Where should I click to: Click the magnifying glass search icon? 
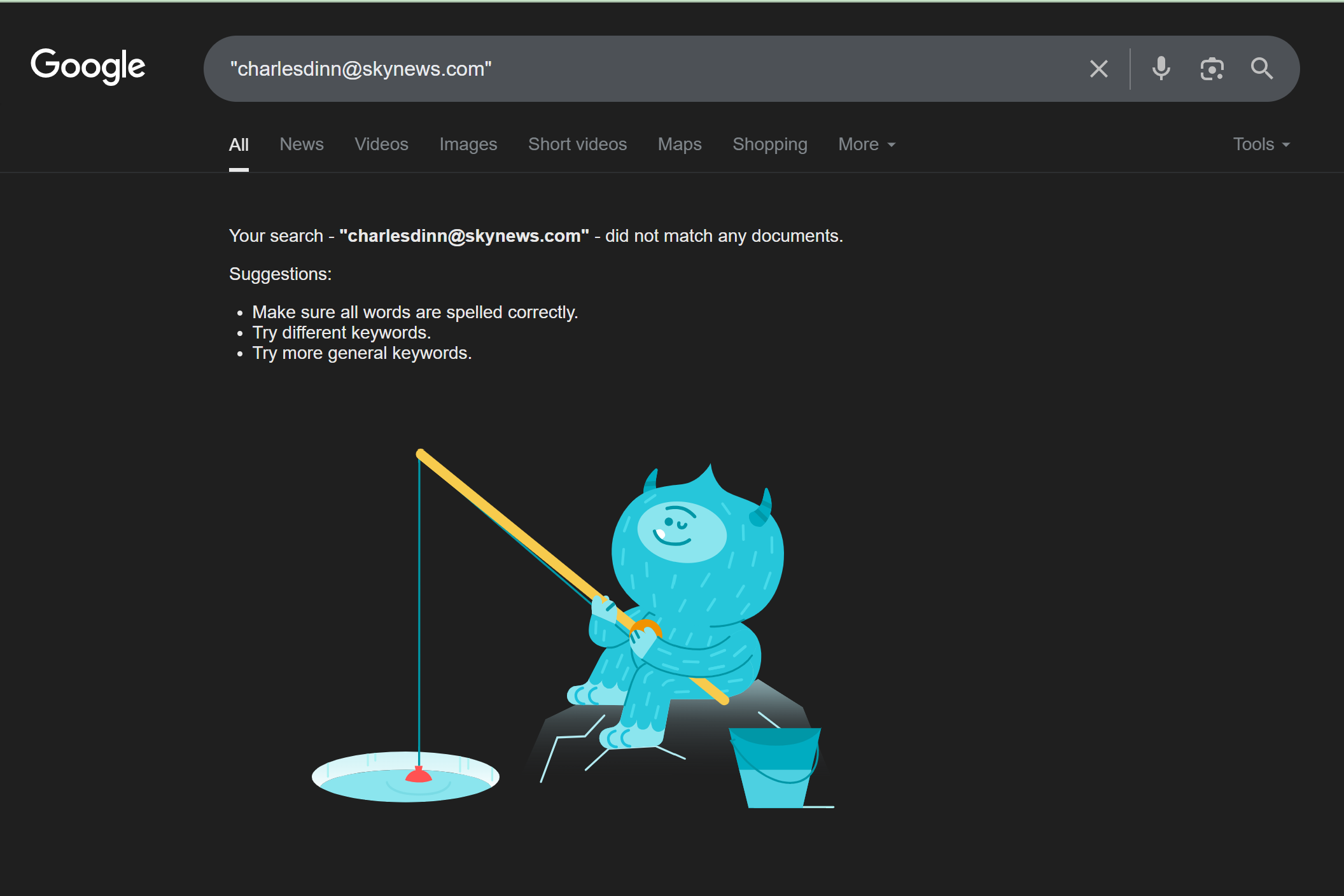pos(1261,68)
